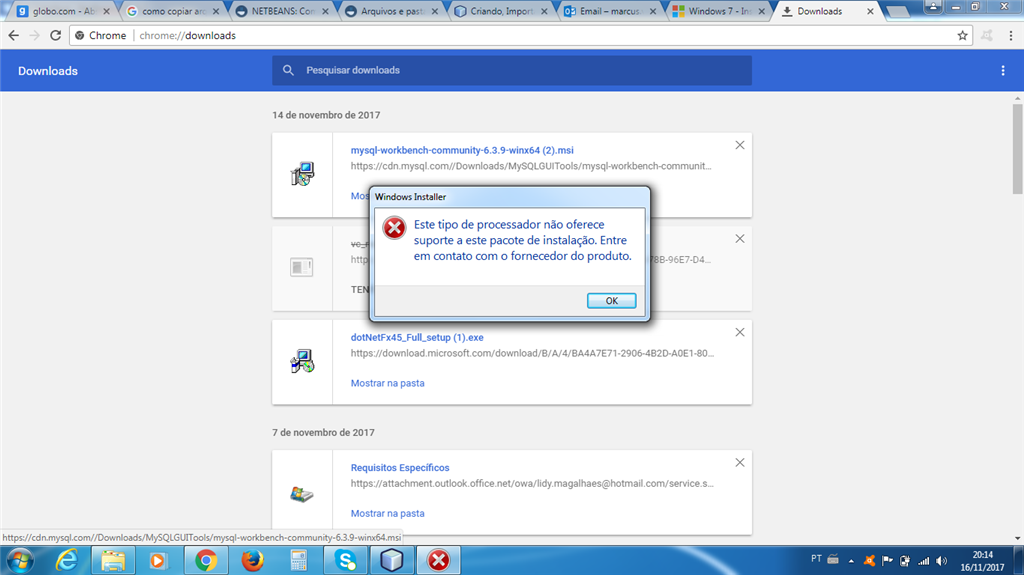1024x575 pixels.
Task: Click the search magnifier icon in Downloads
Action: click(288, 70)
